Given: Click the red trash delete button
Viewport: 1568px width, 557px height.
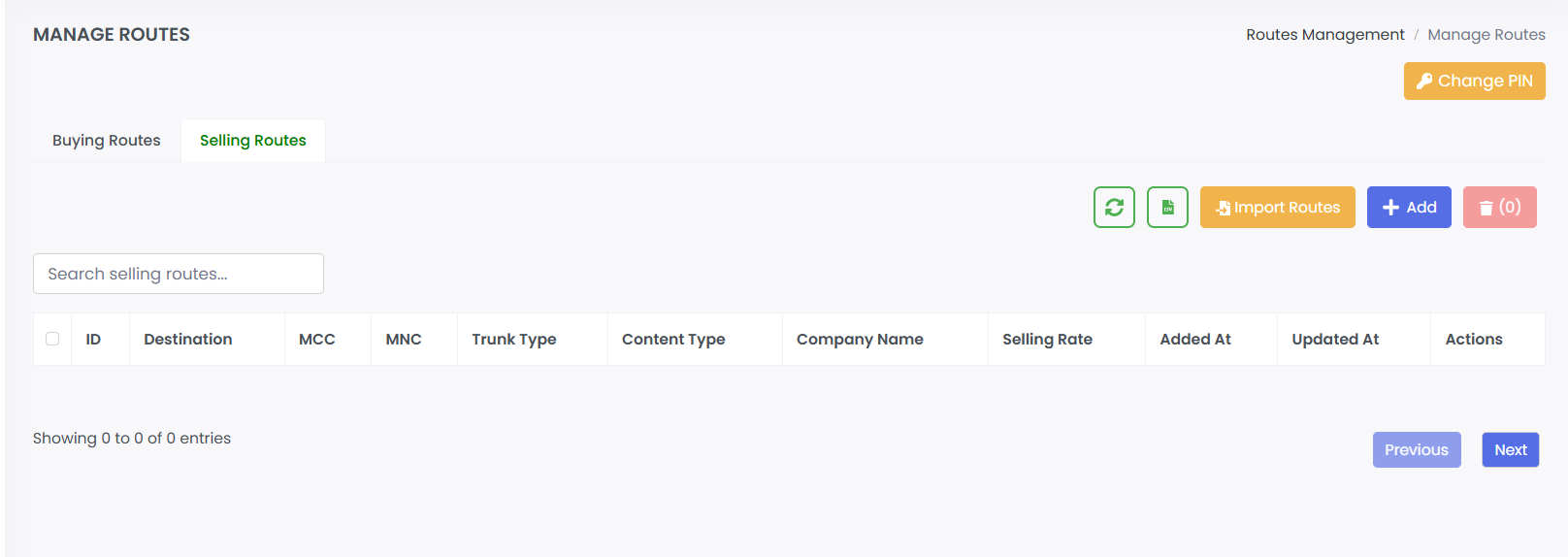Looking at the screenshot, I should (1499, 207).
